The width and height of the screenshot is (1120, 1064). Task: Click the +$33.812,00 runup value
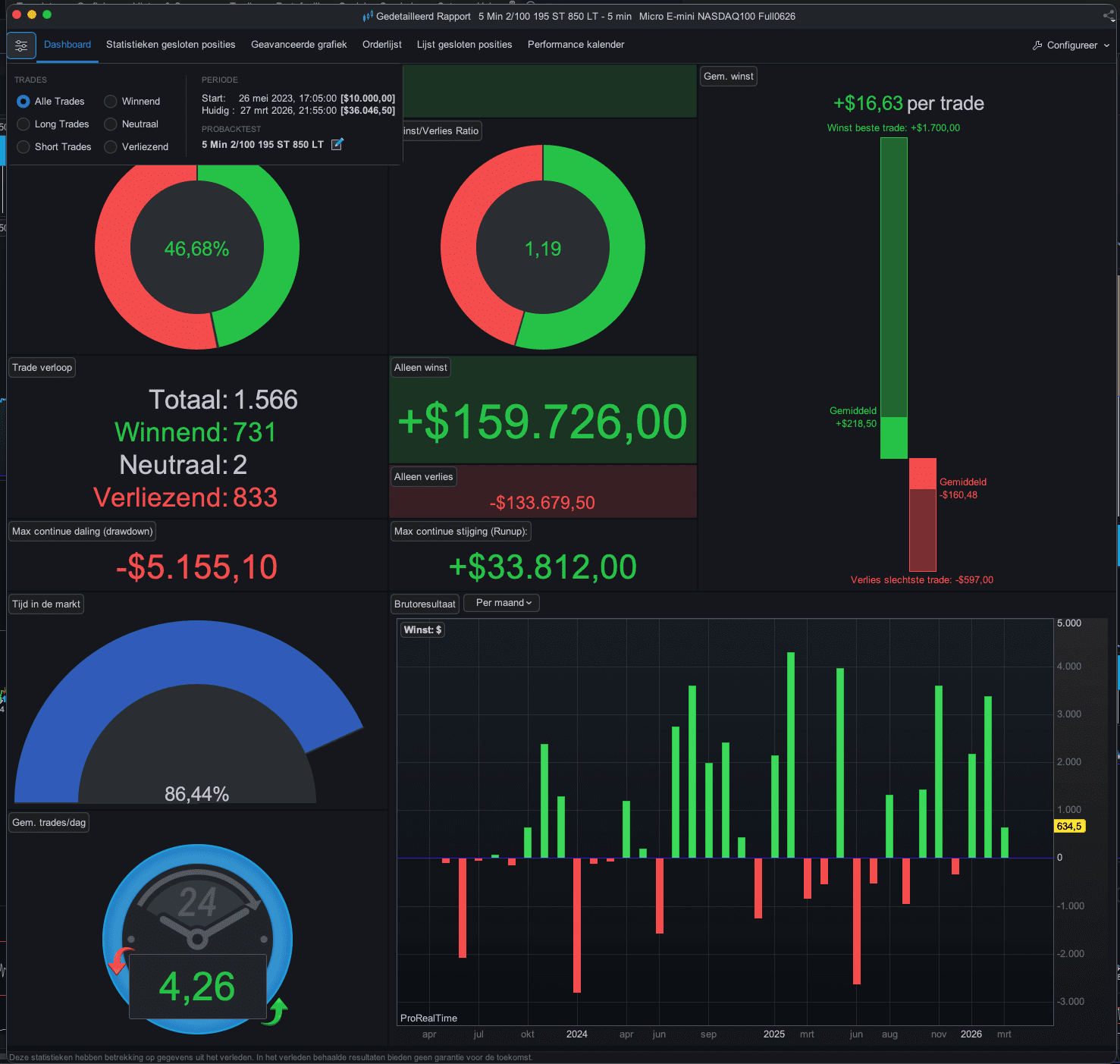pyautogui.click(x=543, y=567)
